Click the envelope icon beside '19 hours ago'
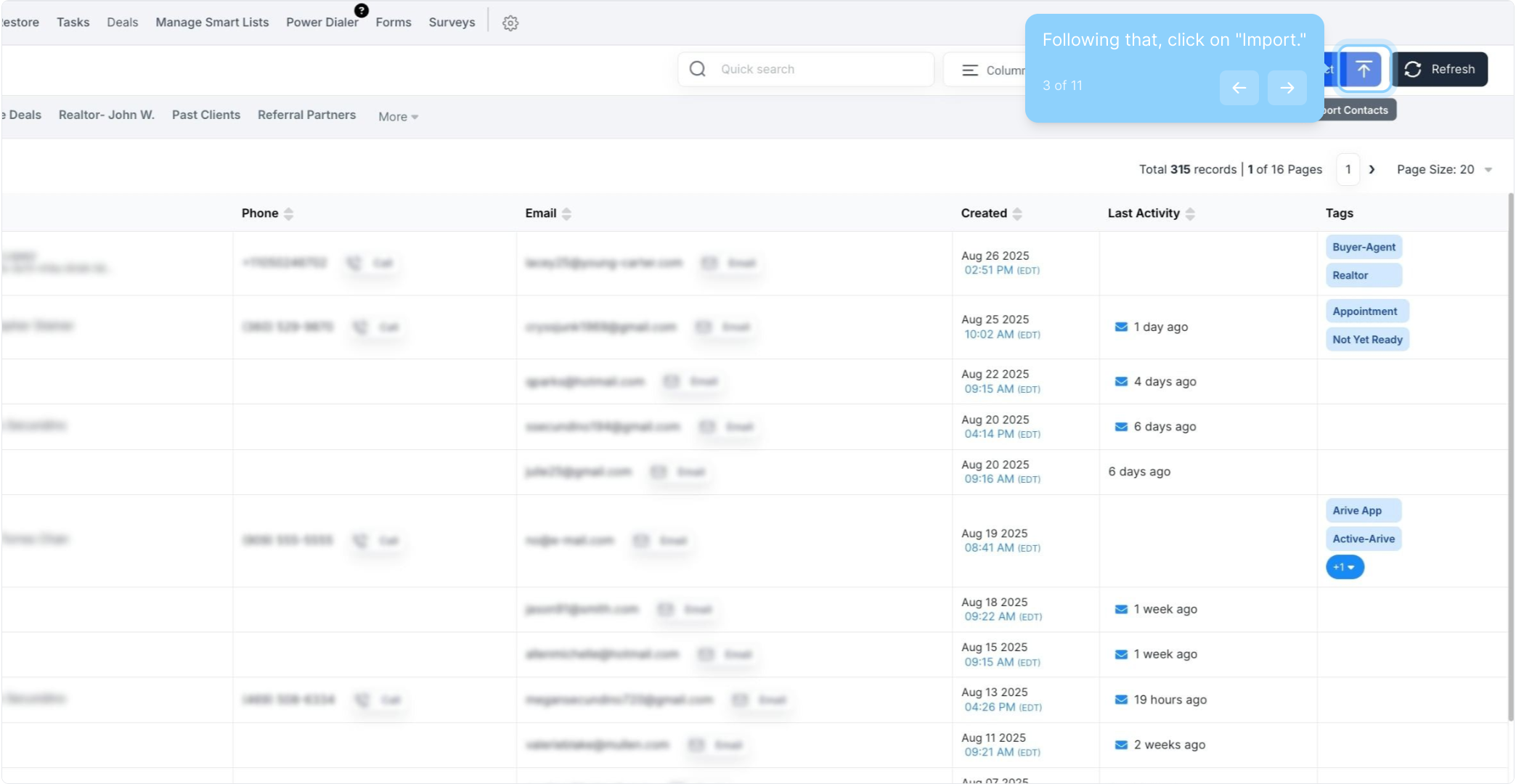This screenshot has width=1516, height=784. tap(1121, 700)
